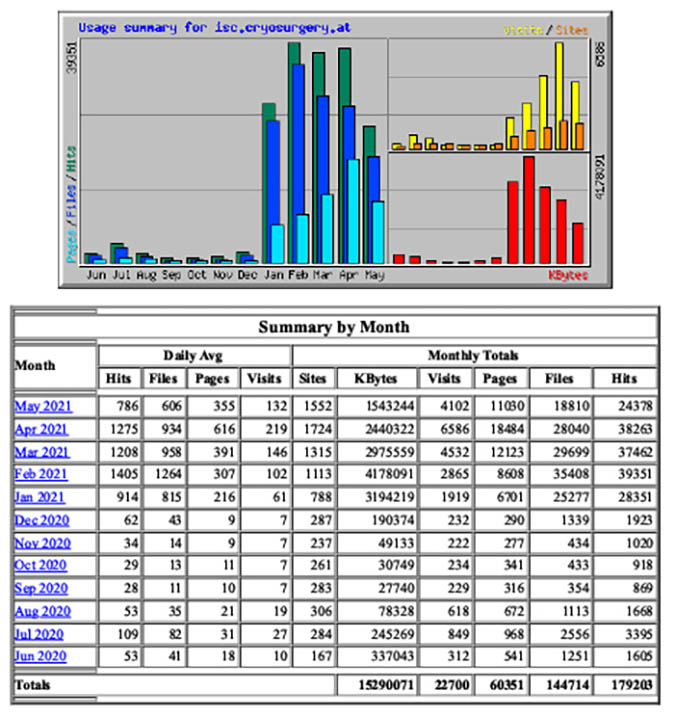
Task: Open the Dec 2020 report link
Action: click(41, 520)
